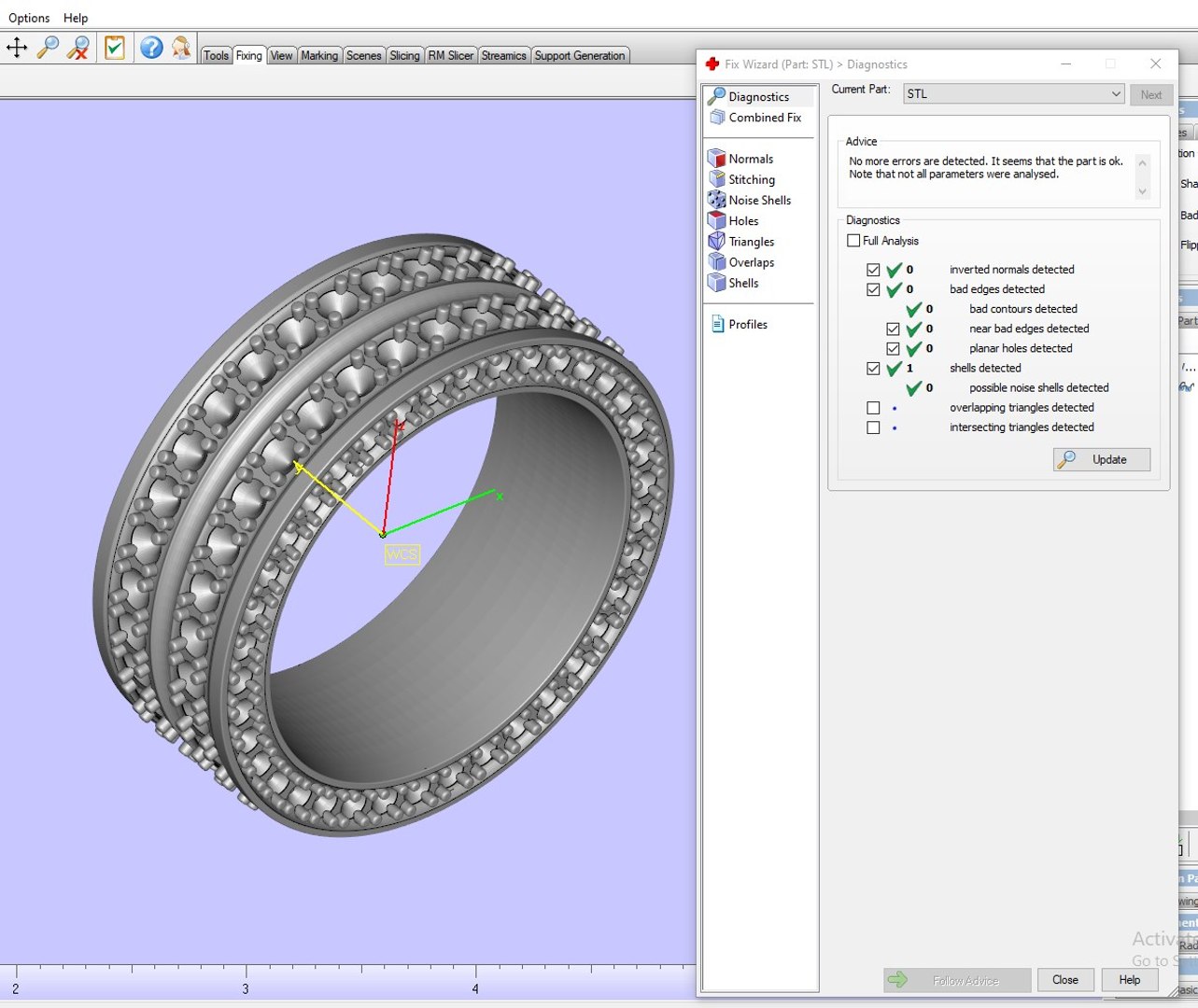
Task: Open the Help menu
Action: (76, 18)
